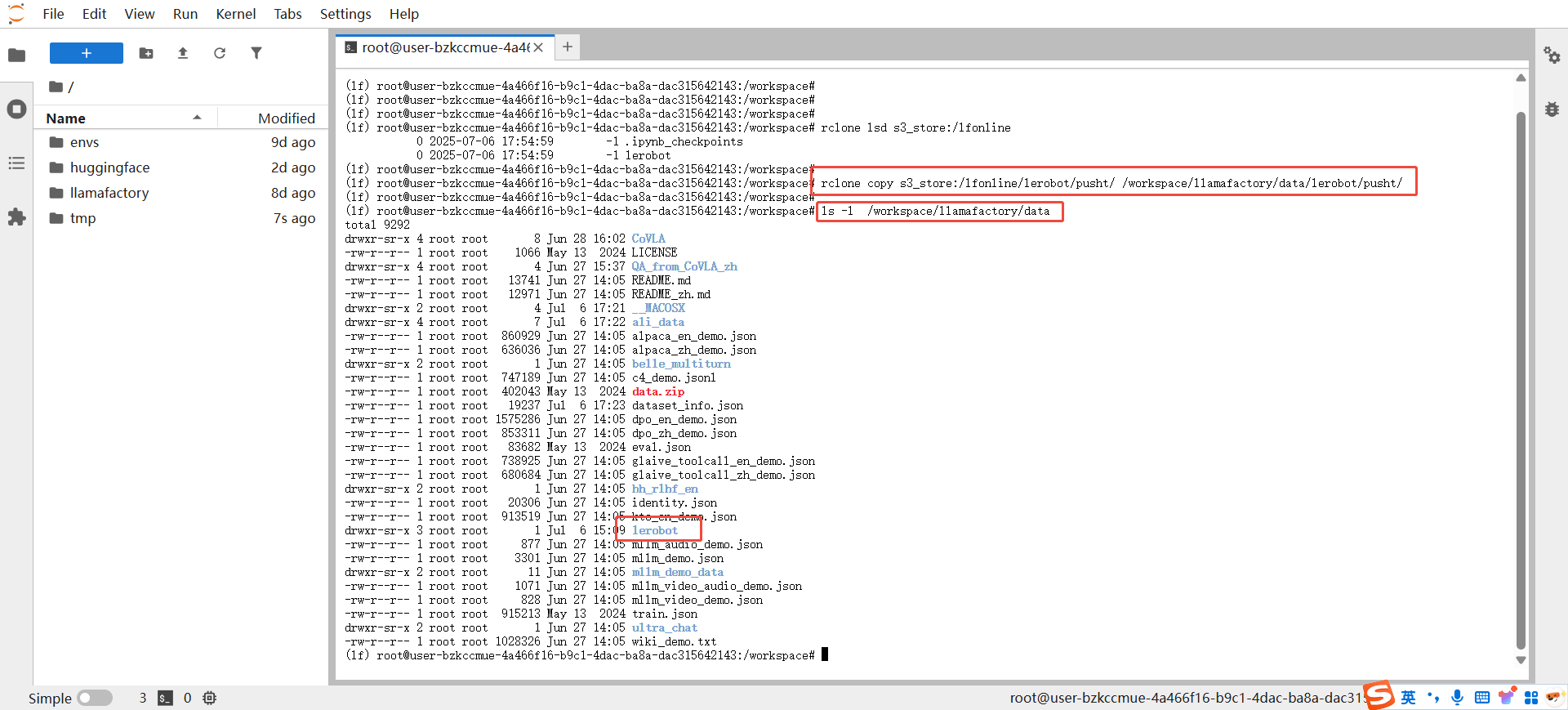Open the Settings menu
Image resolution: width=1568 pixels, height=710 pixels.
coord(345,14)
